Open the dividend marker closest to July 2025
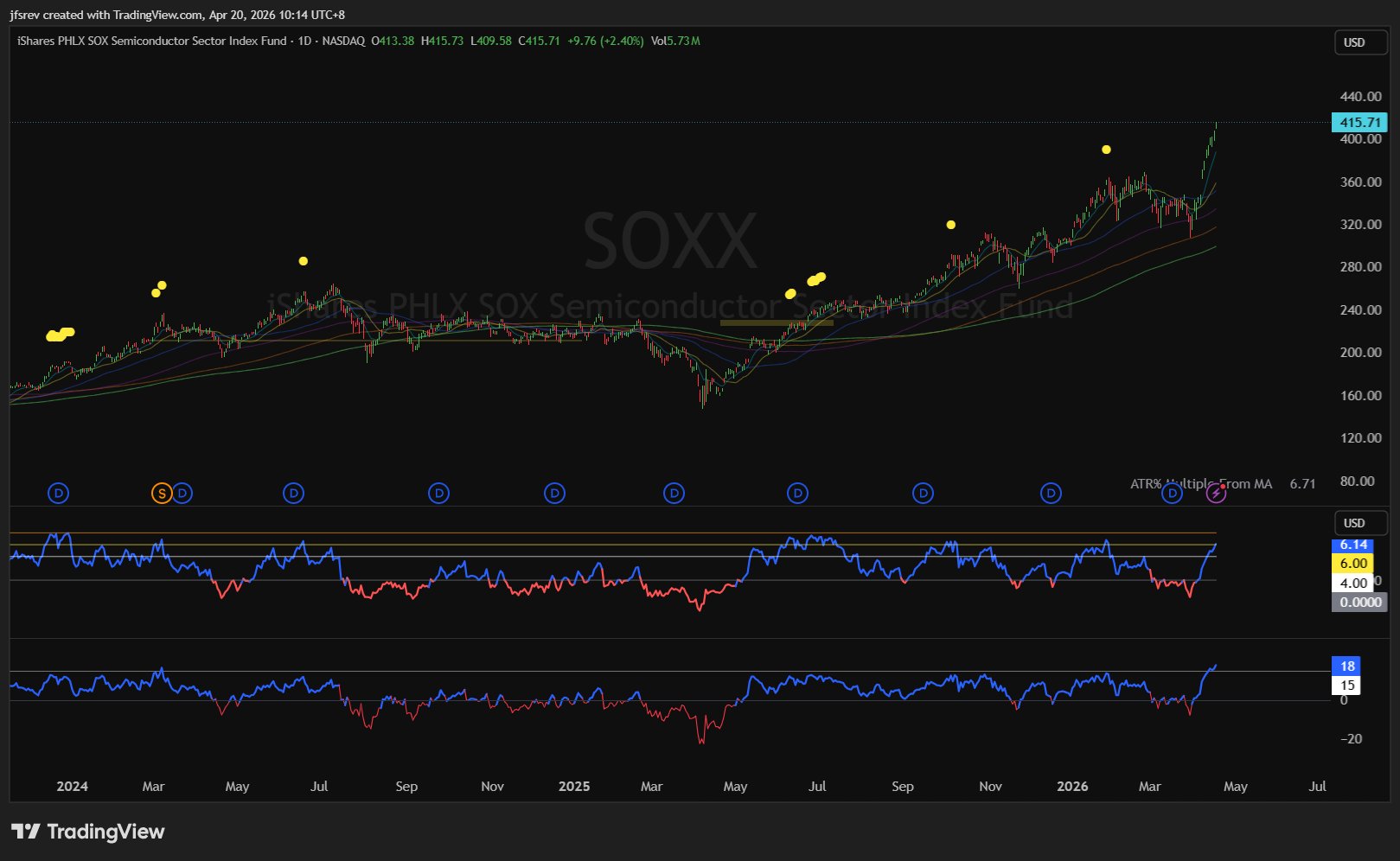Image resolution: width=1400 pixels, height=861 pixels. [797, 494]
